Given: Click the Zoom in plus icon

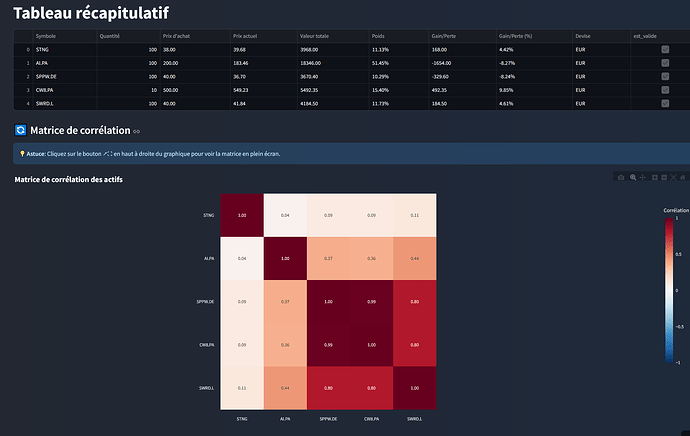Looking at the screenshot, I should pyautogui.click(x=654, y=177).
